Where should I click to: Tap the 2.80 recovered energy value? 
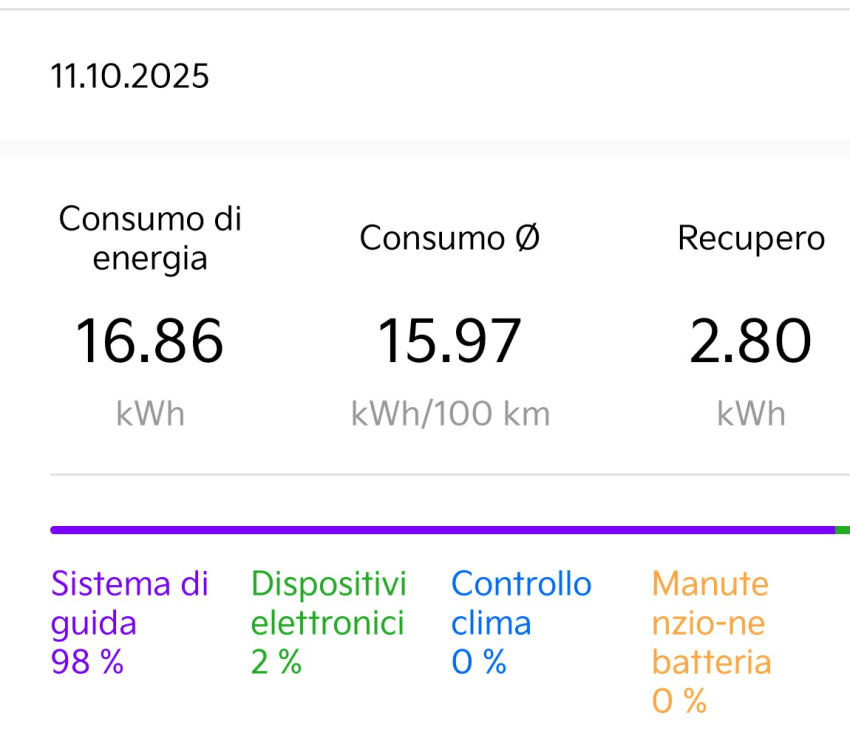click(751, 340)
